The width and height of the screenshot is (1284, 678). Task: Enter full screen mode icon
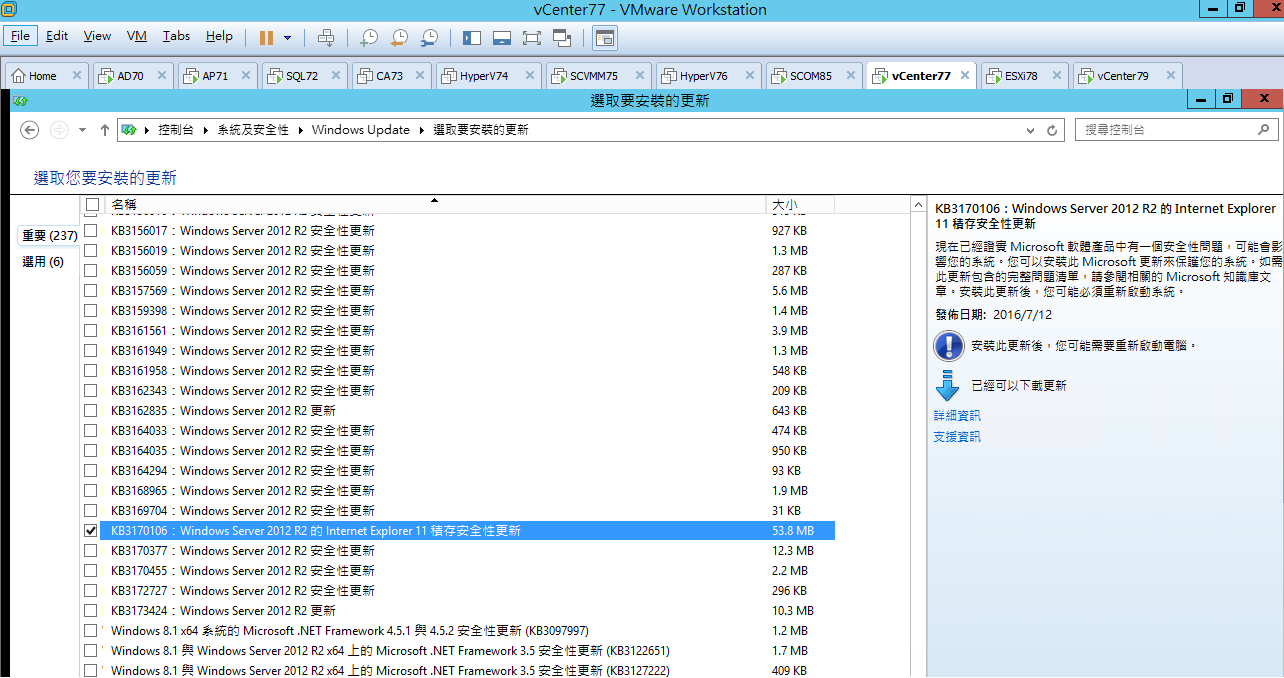532,37
